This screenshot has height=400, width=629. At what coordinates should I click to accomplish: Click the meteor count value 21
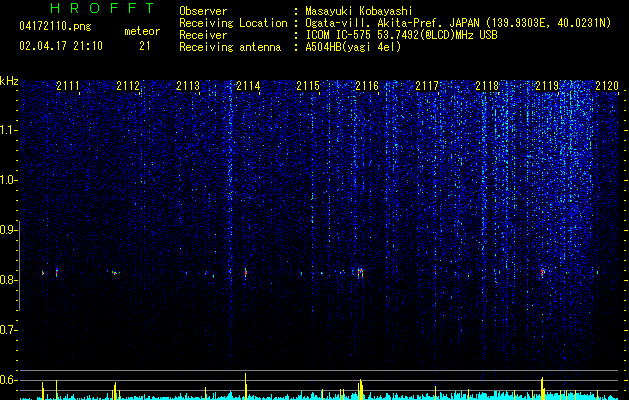pyautogui.click(x=144, y=46)
